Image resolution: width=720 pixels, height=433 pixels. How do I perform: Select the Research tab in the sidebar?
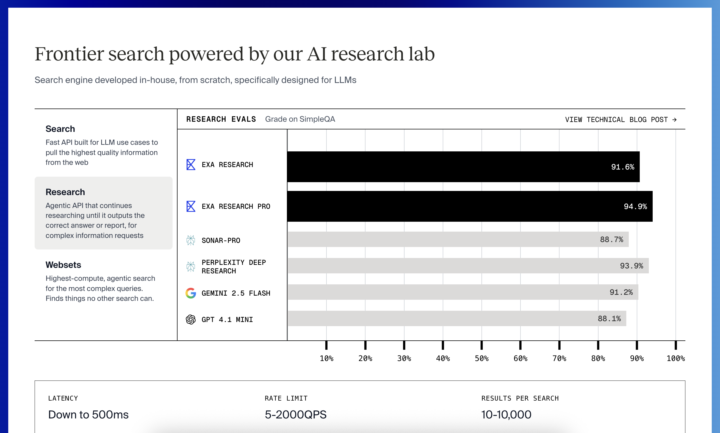[x=103, y=213]
